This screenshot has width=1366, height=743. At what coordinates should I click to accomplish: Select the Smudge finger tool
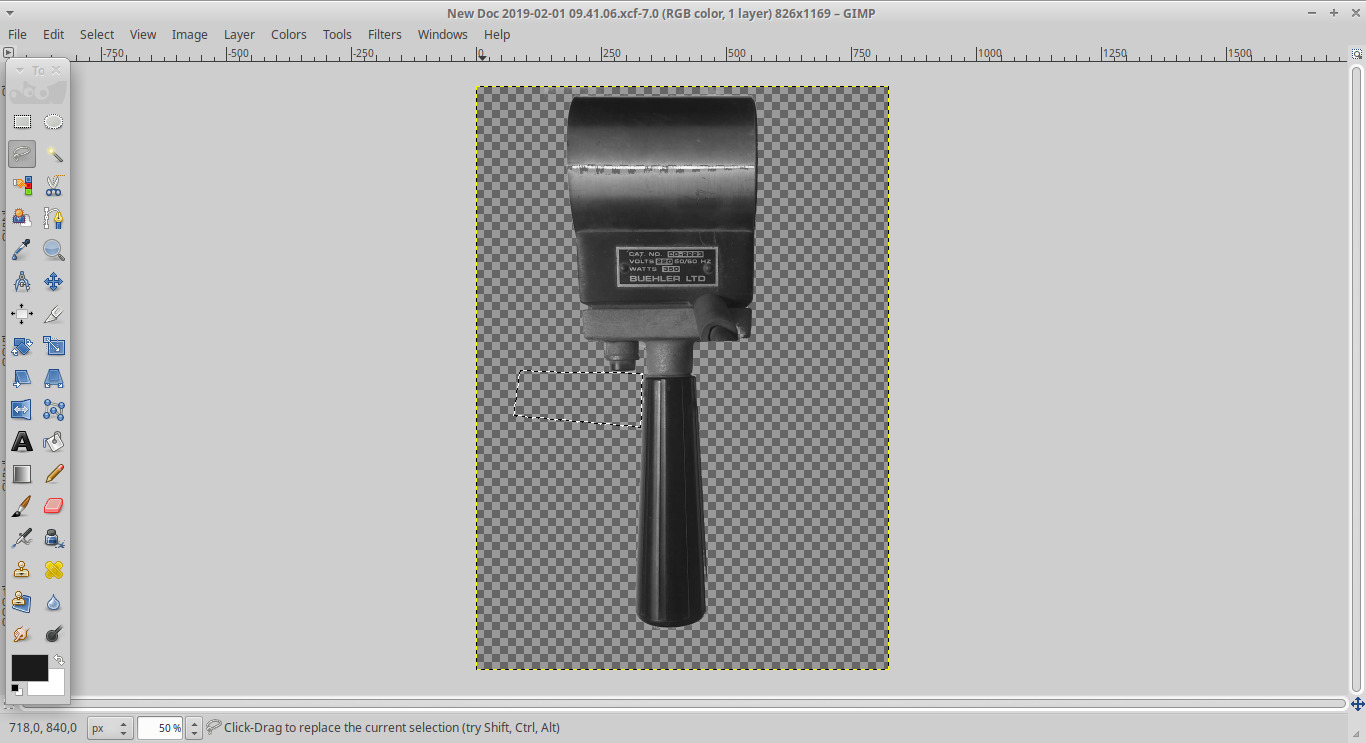point(22,634)
